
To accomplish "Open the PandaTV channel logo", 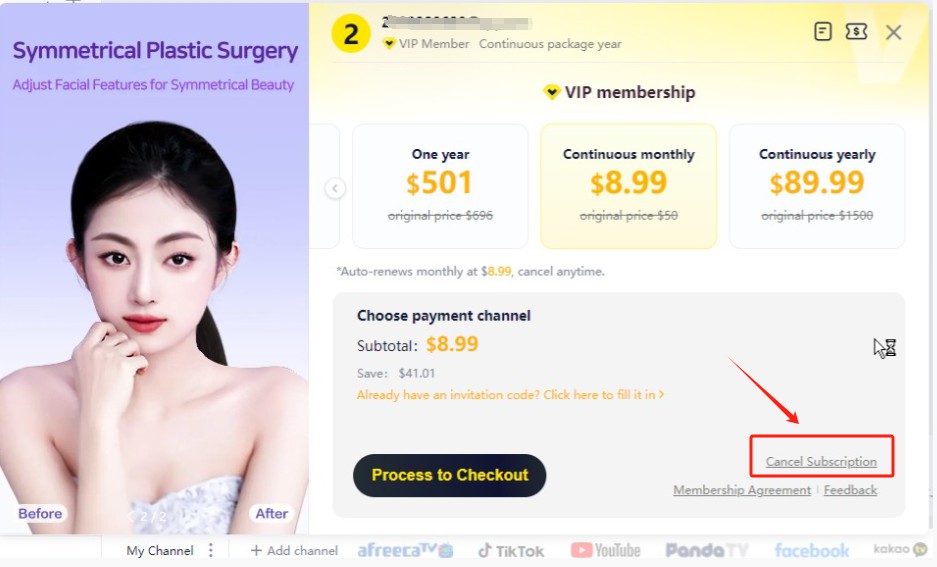I will tap(707, 550).
